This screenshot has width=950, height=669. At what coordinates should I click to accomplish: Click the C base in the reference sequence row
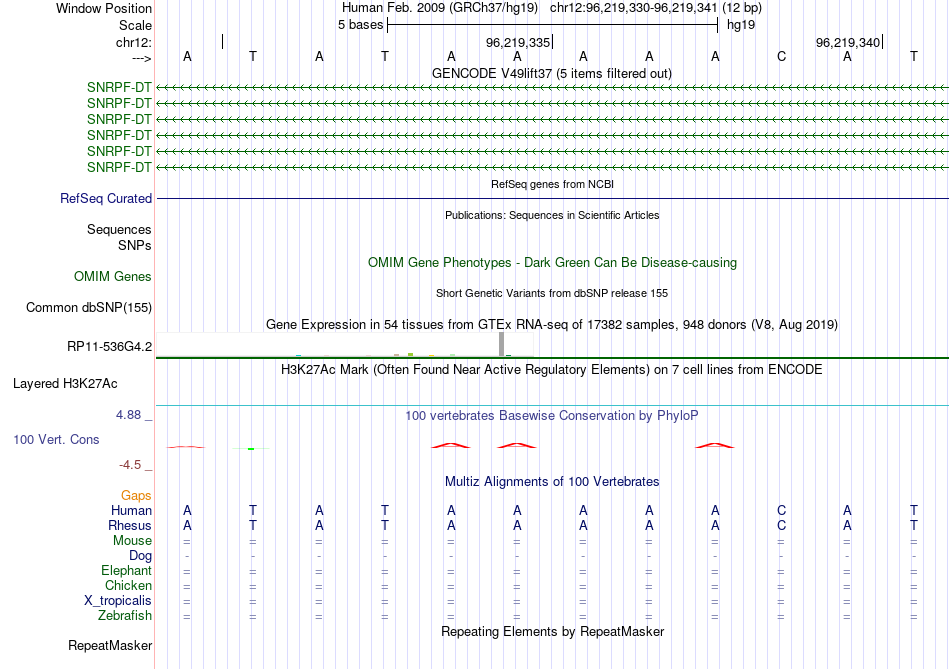tap(782, 57)
